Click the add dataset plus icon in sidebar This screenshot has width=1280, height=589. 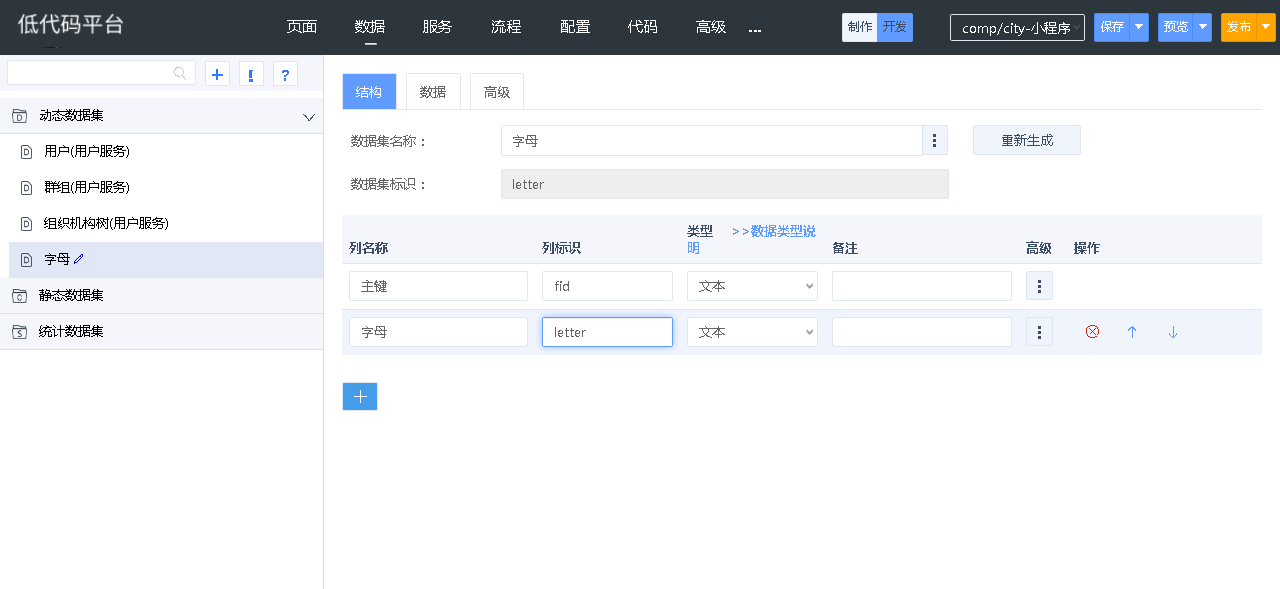217,74
